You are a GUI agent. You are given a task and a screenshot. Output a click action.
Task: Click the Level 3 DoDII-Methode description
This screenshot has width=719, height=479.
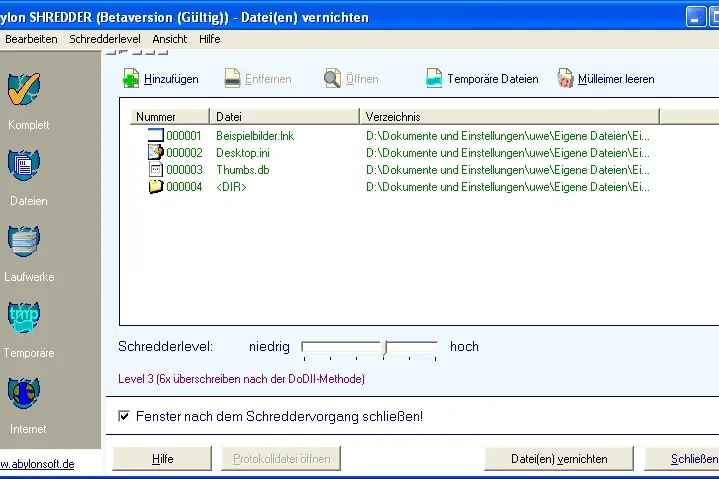pos(241,379)
